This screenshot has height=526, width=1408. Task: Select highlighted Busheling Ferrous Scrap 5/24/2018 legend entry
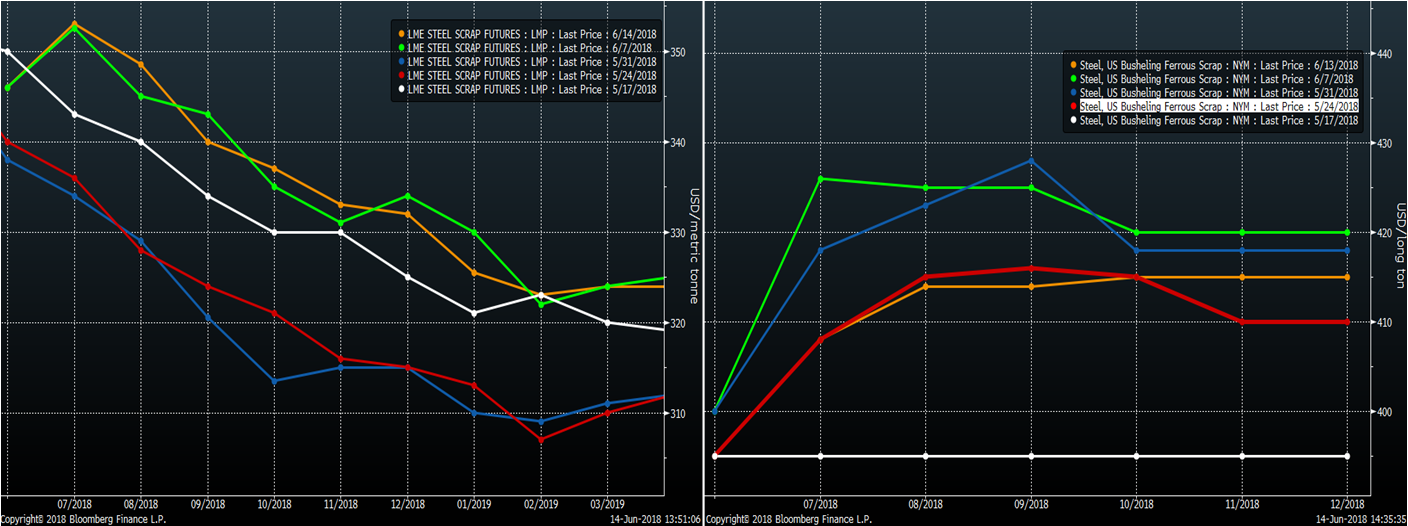click(1219, 106)
